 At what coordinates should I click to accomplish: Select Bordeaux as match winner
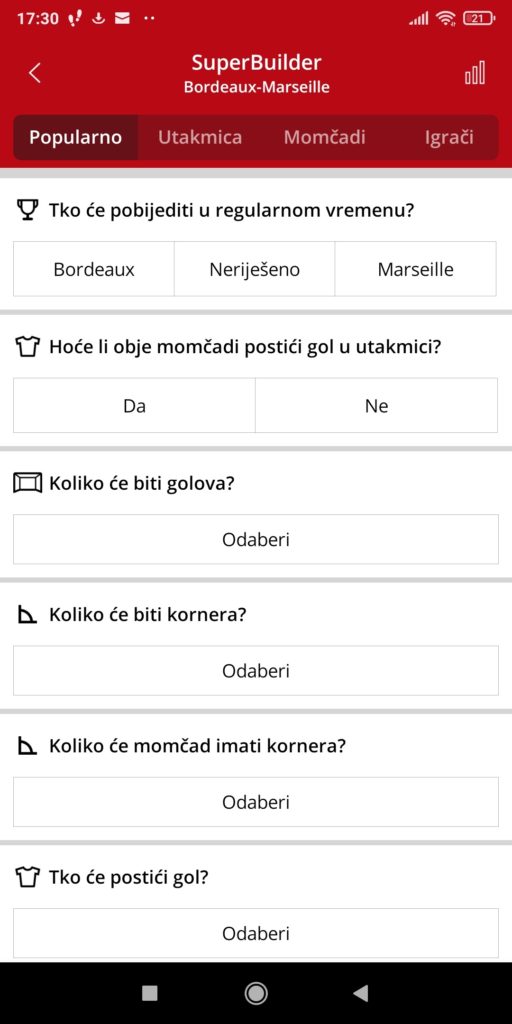[x=94, y=269]
